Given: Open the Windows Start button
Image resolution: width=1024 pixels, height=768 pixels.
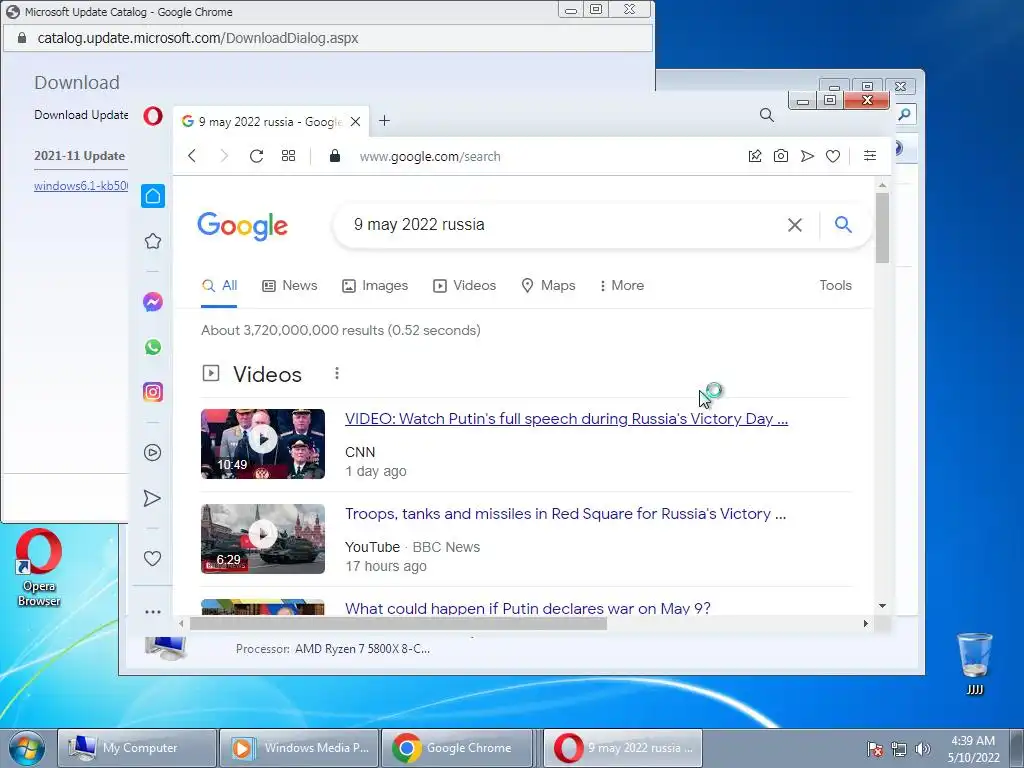Looking at the screenshot, I should click(x=26, y=748).
